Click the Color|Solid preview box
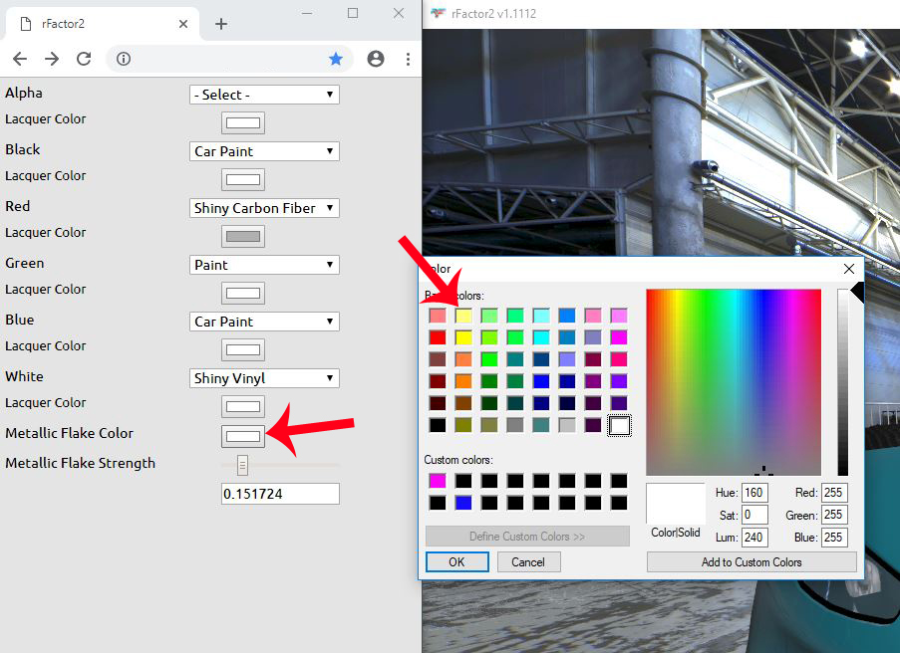 (x=676, y=503)
